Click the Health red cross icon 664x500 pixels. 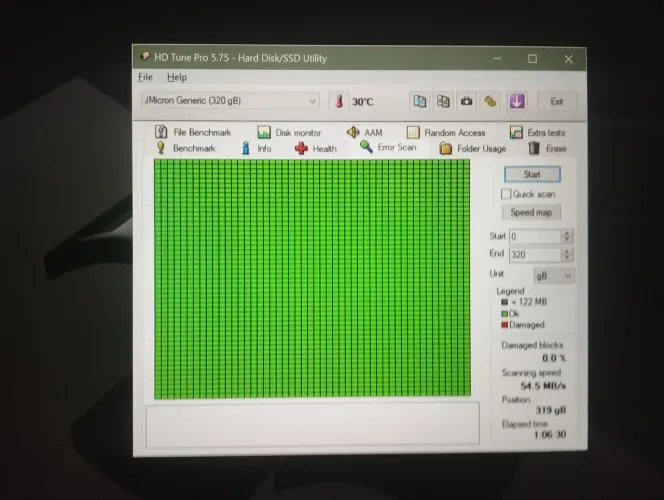click(x=301, y=149)
